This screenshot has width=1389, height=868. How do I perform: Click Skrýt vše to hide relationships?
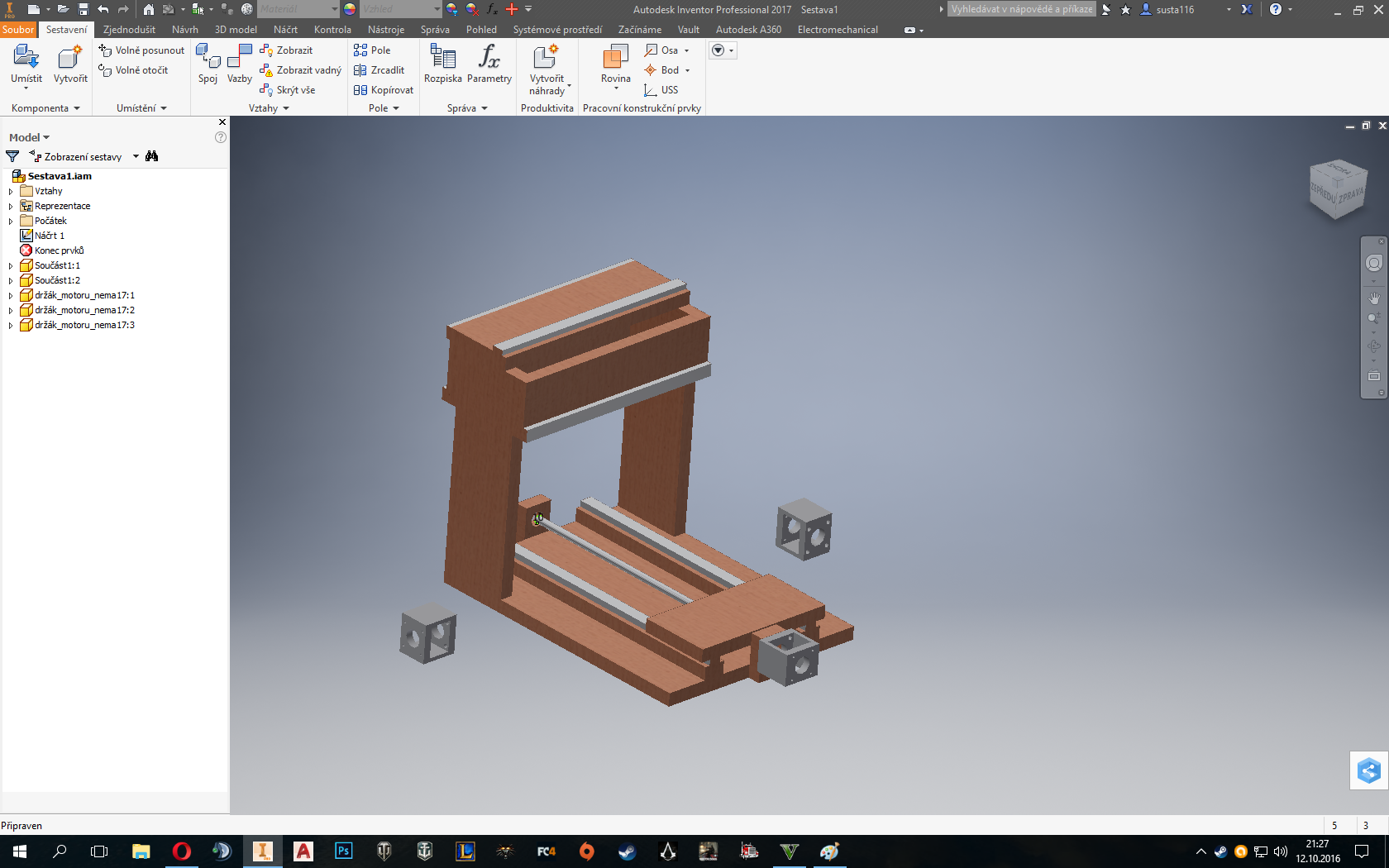[x=288, y=90]
